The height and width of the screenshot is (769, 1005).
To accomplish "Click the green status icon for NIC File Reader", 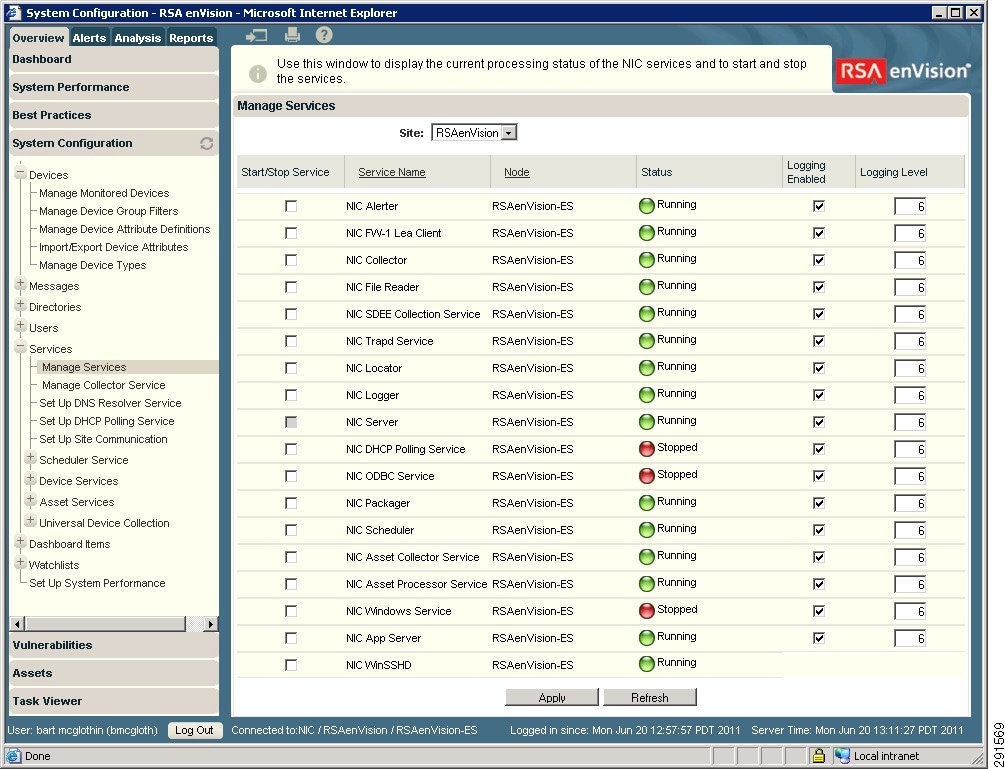I will tap(647, 286).
